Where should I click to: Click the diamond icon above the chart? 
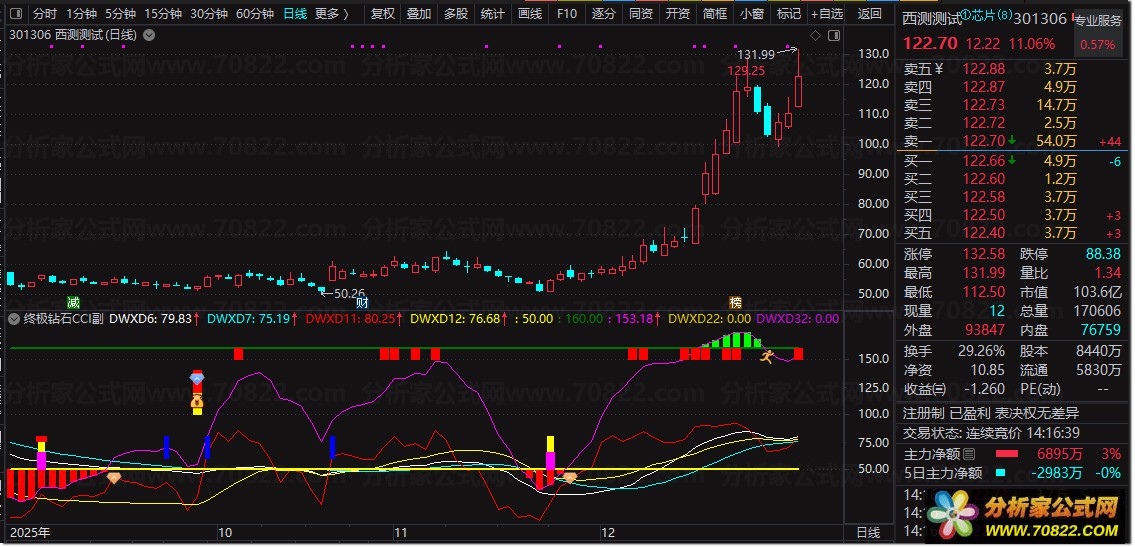tap(815, 35)
